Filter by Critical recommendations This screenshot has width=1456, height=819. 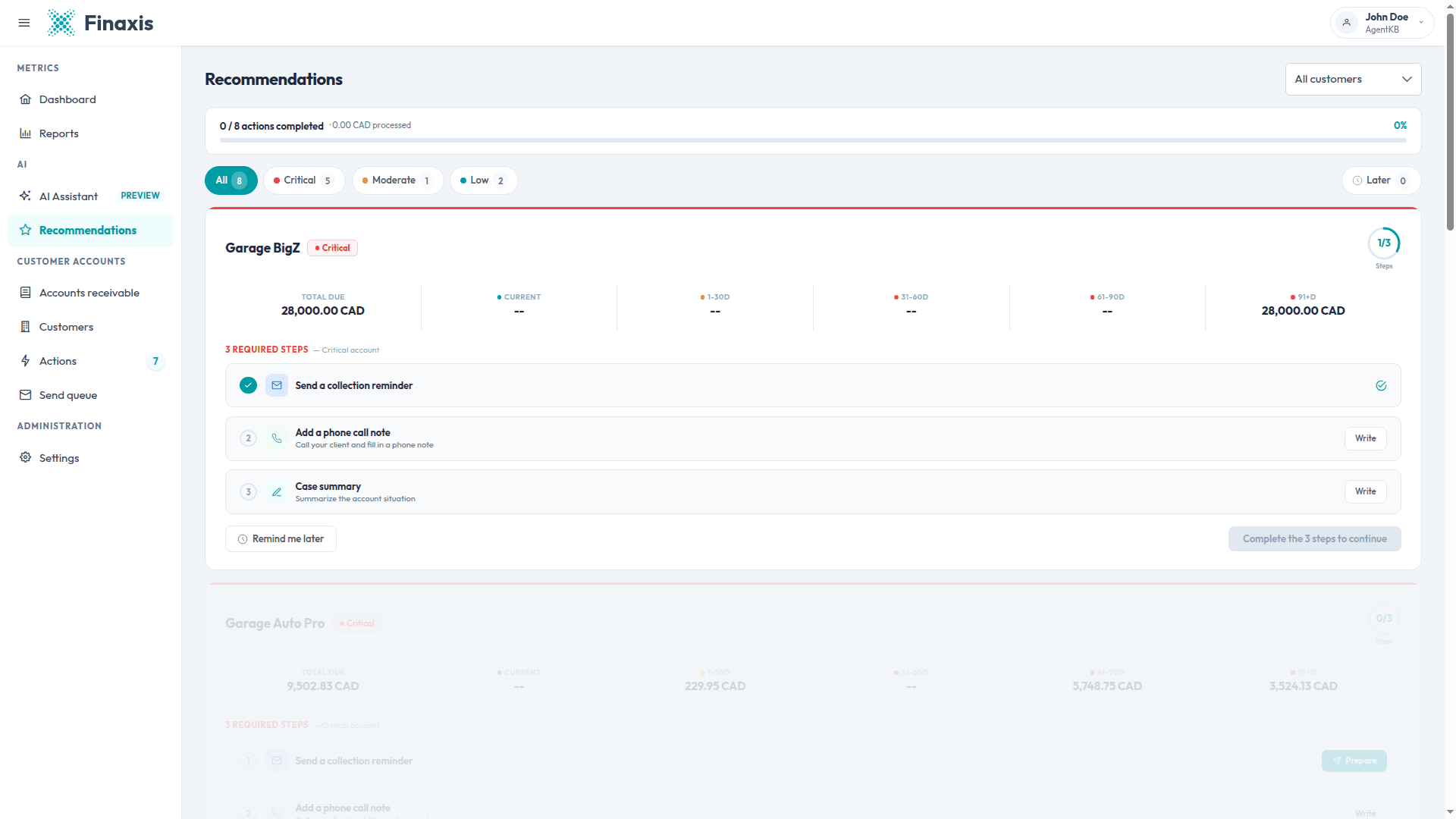304,180
